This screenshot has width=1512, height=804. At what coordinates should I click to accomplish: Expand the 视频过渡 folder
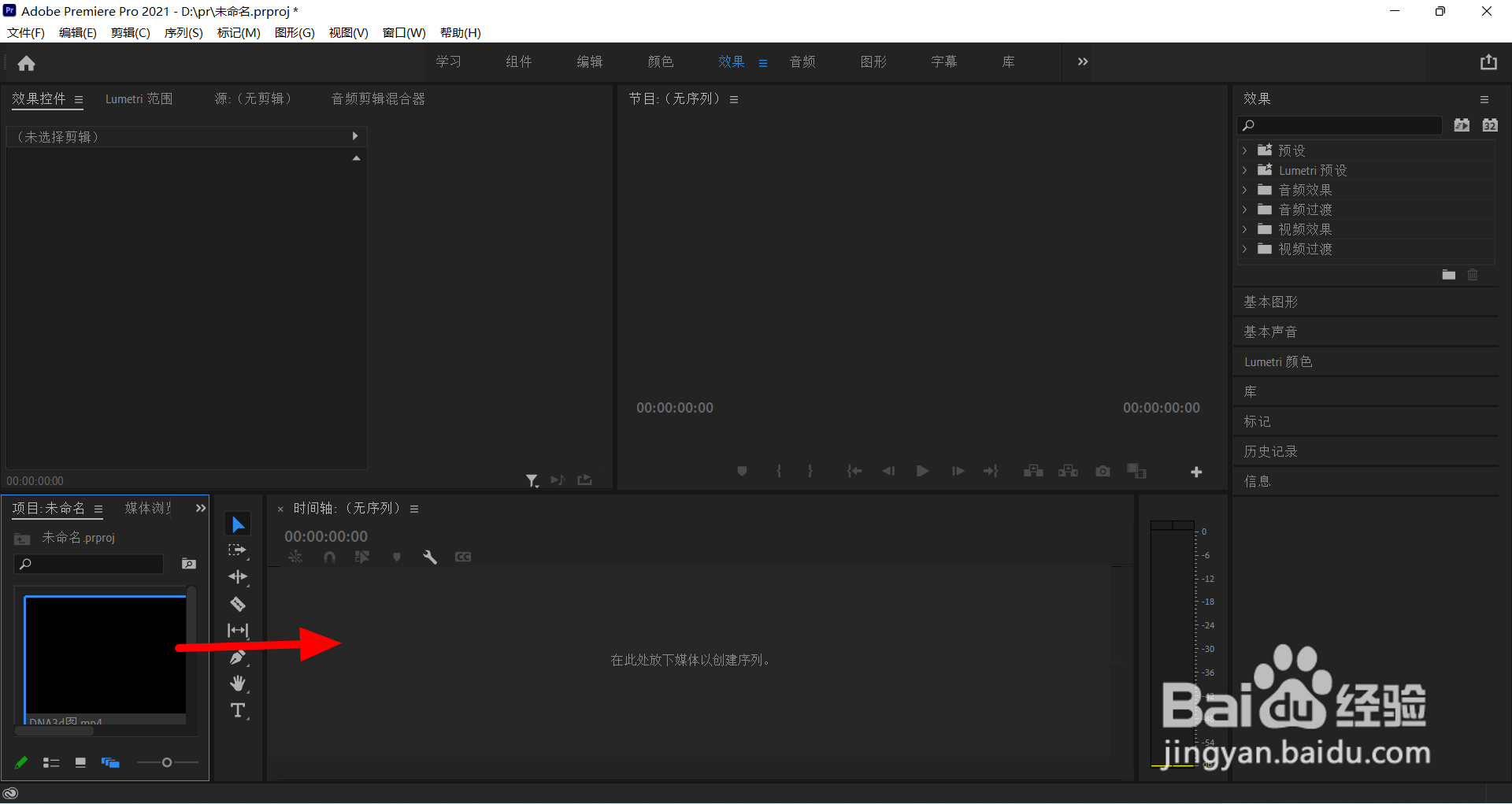(x=1245, y=249)
